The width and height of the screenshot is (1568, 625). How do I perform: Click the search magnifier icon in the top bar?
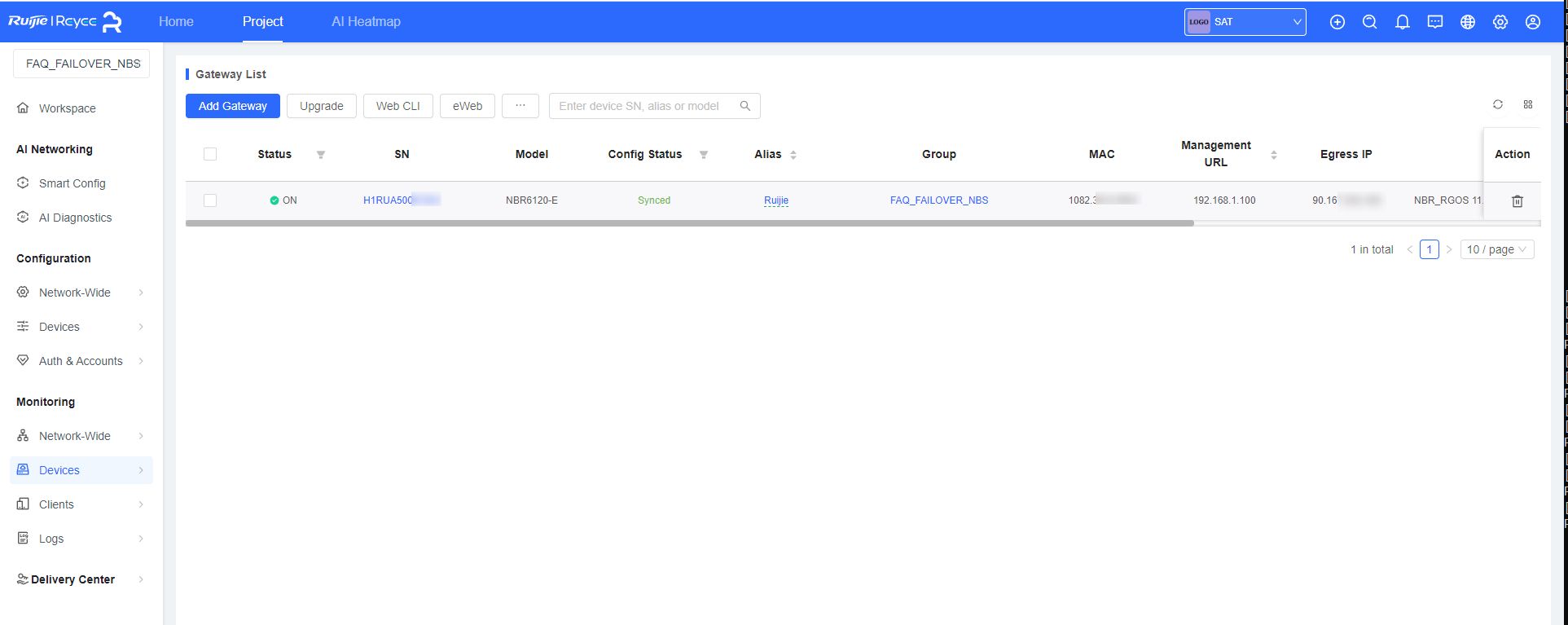coord(1369,22)
